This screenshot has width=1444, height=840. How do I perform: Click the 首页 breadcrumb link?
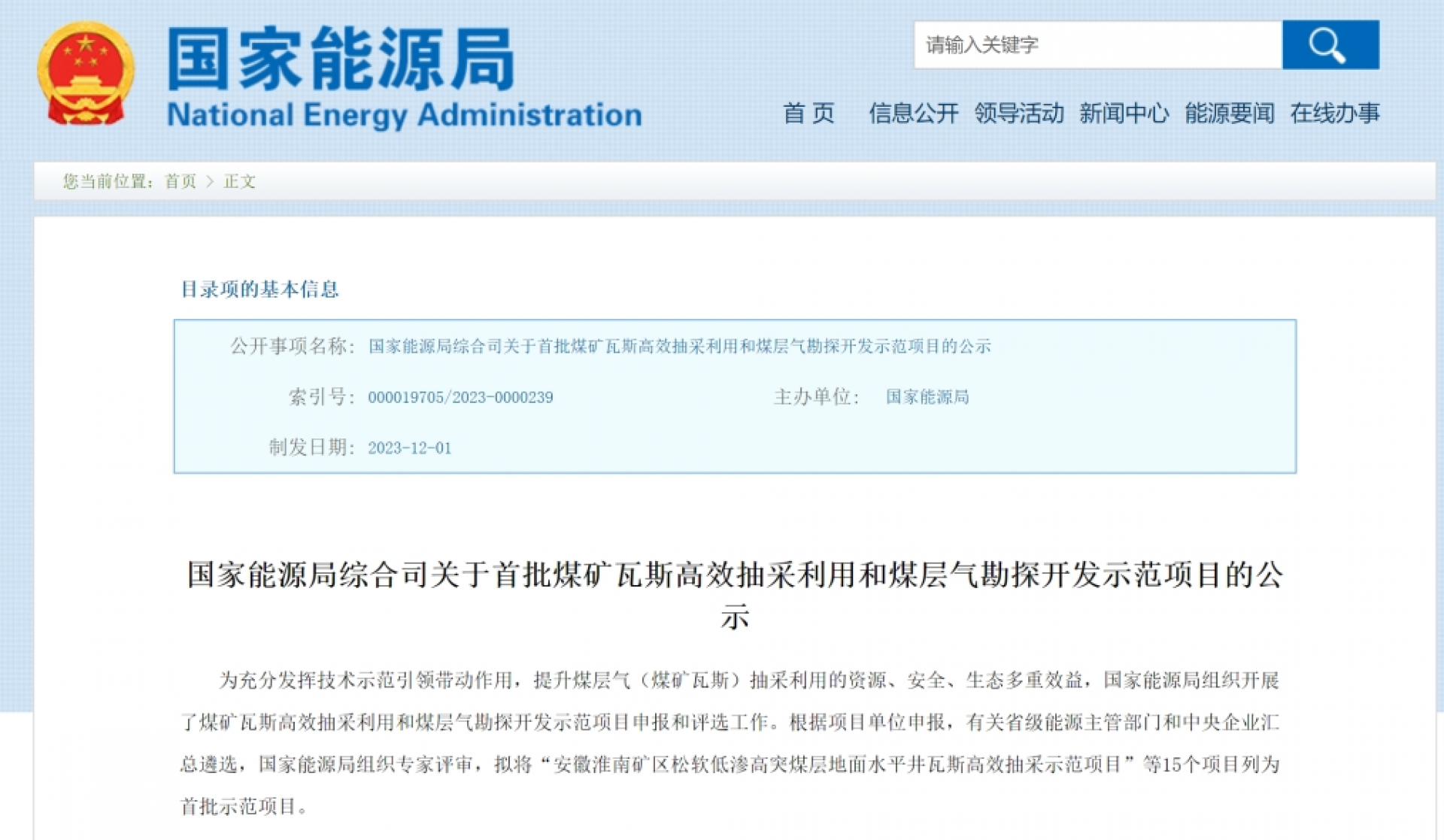tap(180, 181)
